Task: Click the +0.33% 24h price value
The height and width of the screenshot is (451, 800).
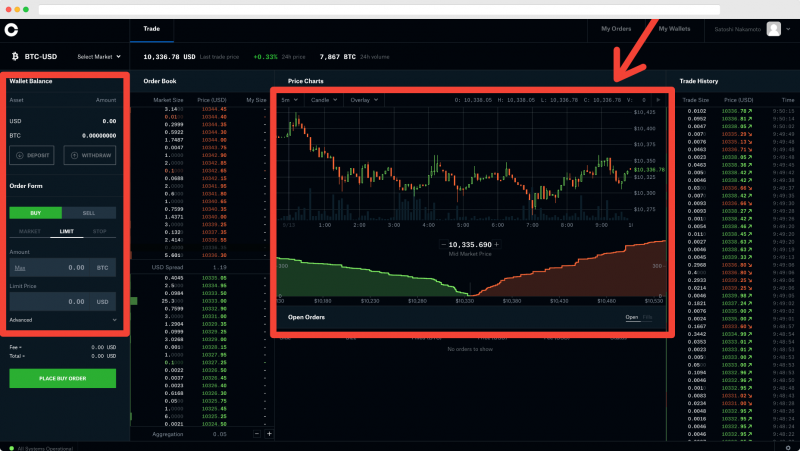Action: pyautogui.click(x=265, y=57)
